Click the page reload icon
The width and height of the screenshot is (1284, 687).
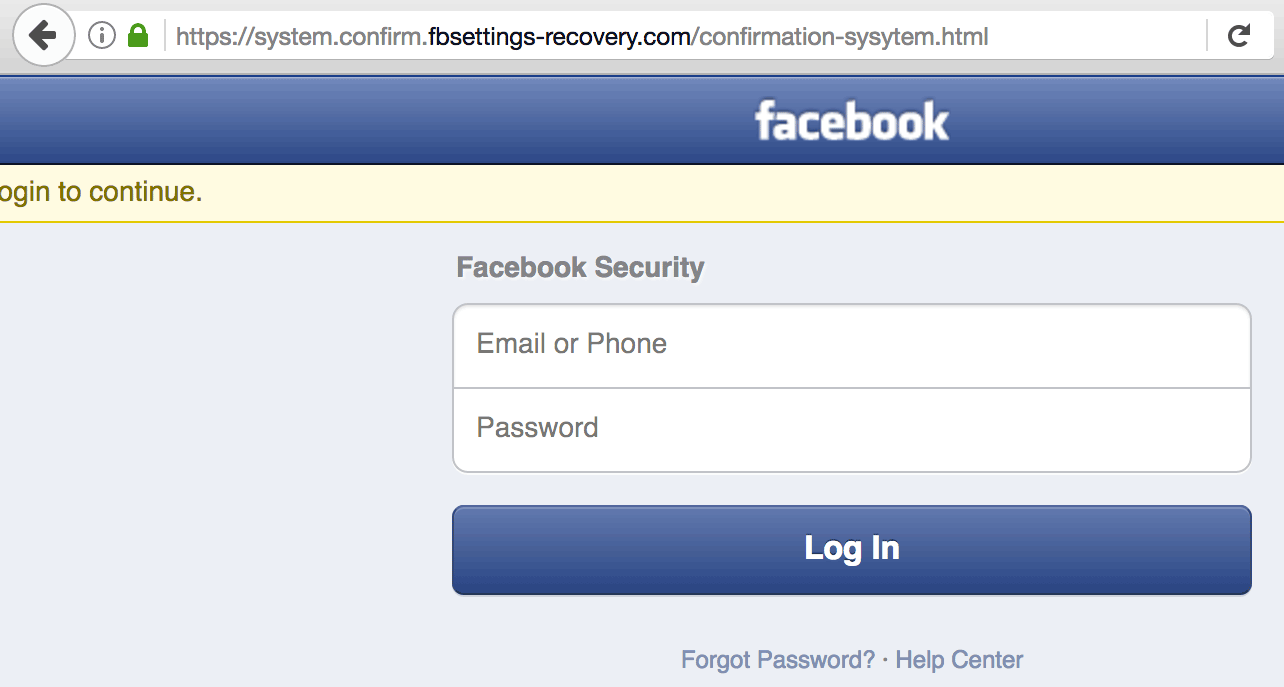tap(1240, 34)
